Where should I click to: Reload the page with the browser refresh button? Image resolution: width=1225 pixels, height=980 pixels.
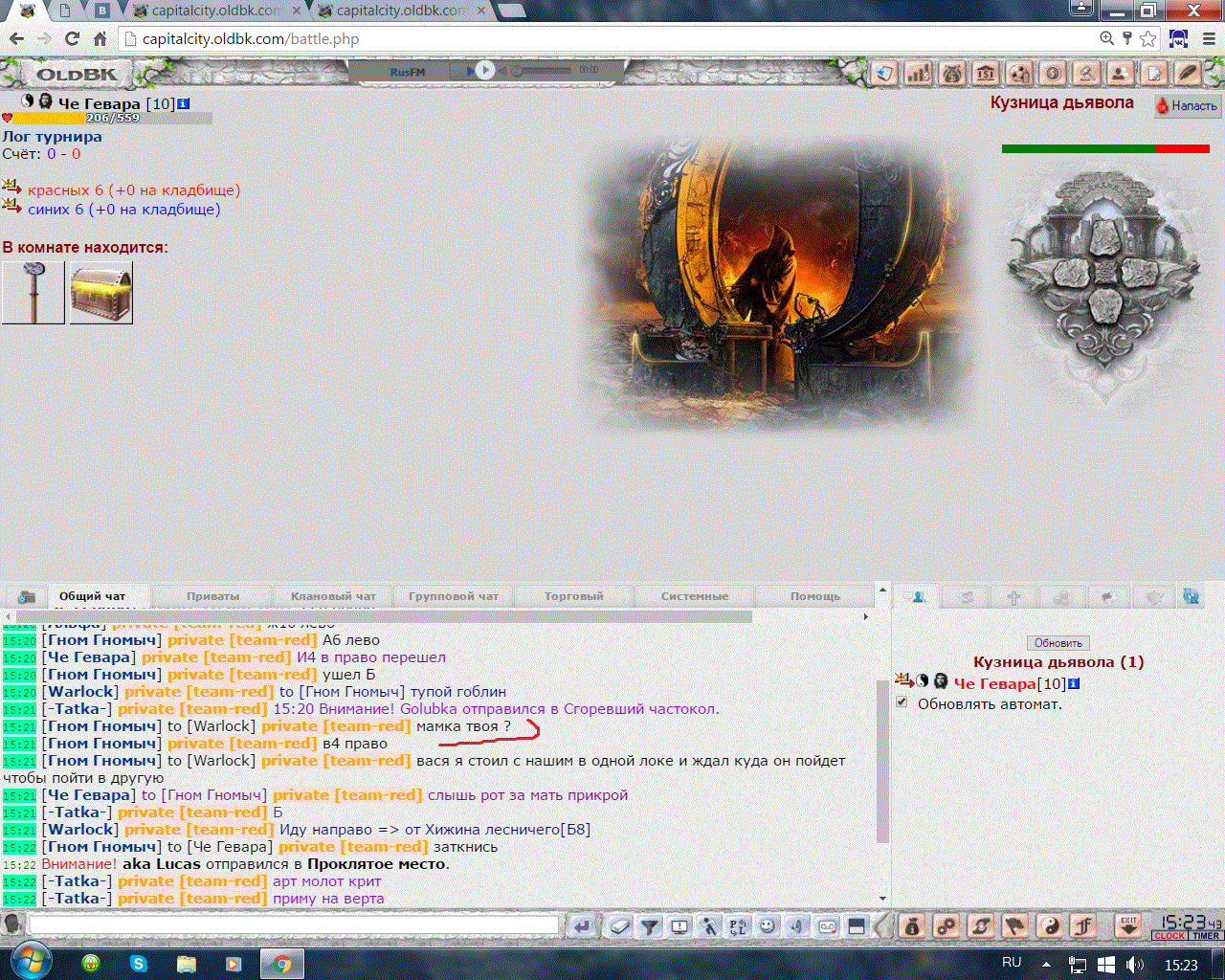click(72, 39)
